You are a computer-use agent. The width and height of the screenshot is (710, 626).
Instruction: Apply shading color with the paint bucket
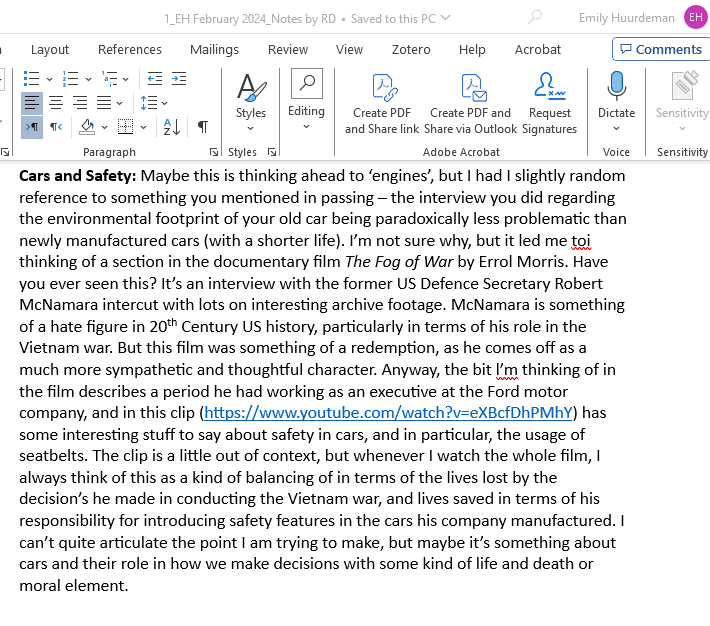coord(86,126)
